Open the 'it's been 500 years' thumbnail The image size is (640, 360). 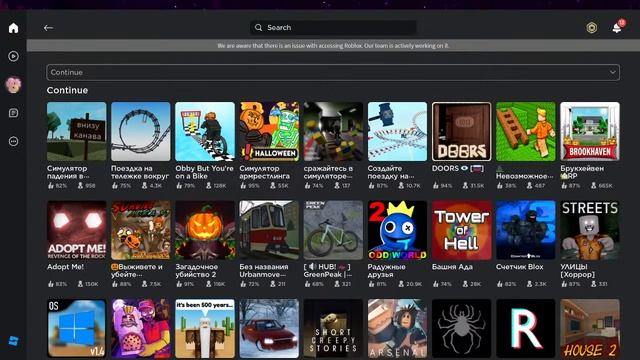click(205, 329)
